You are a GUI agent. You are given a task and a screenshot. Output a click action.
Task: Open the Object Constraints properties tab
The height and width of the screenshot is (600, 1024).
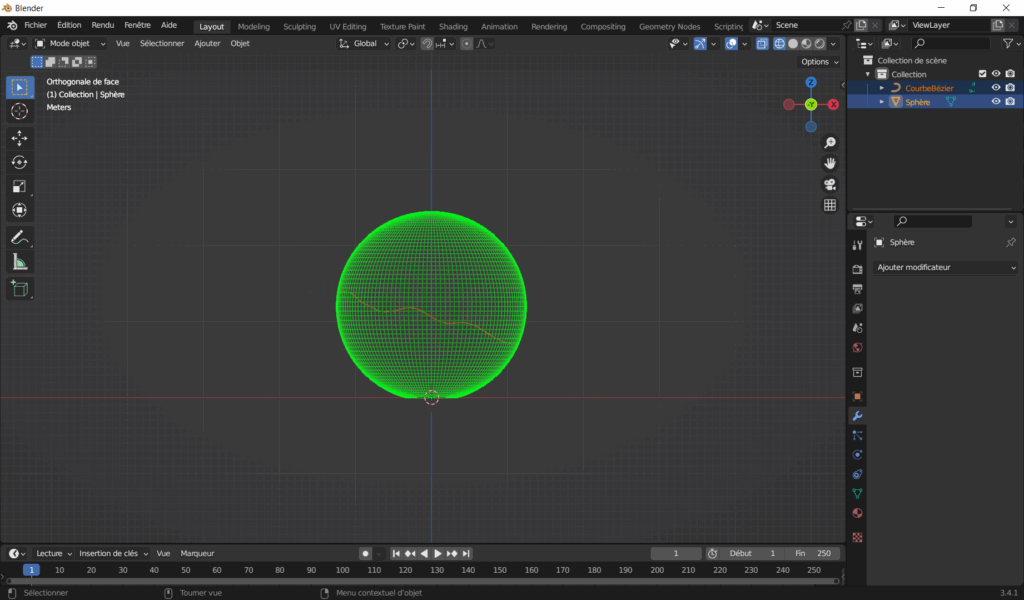pos(857,474)
